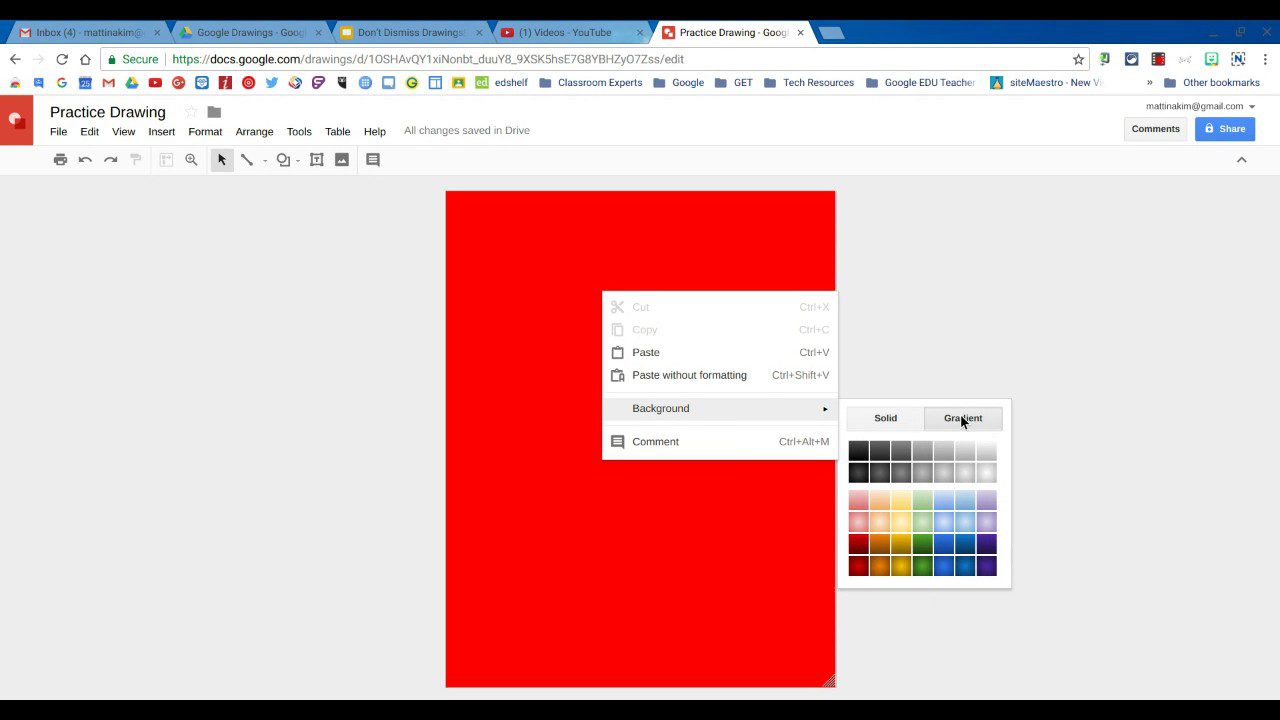Select the arrow Select tool

point(222,160)
